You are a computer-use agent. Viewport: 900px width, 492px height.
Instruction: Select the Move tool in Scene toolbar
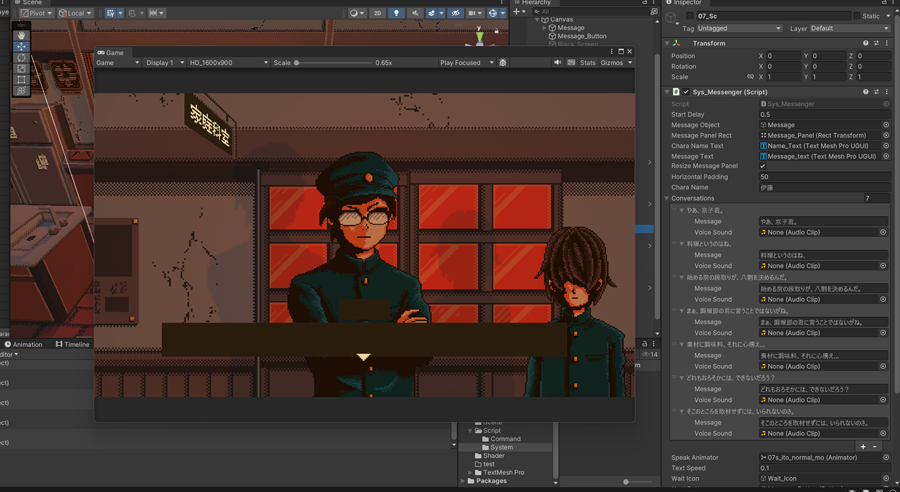21,46
